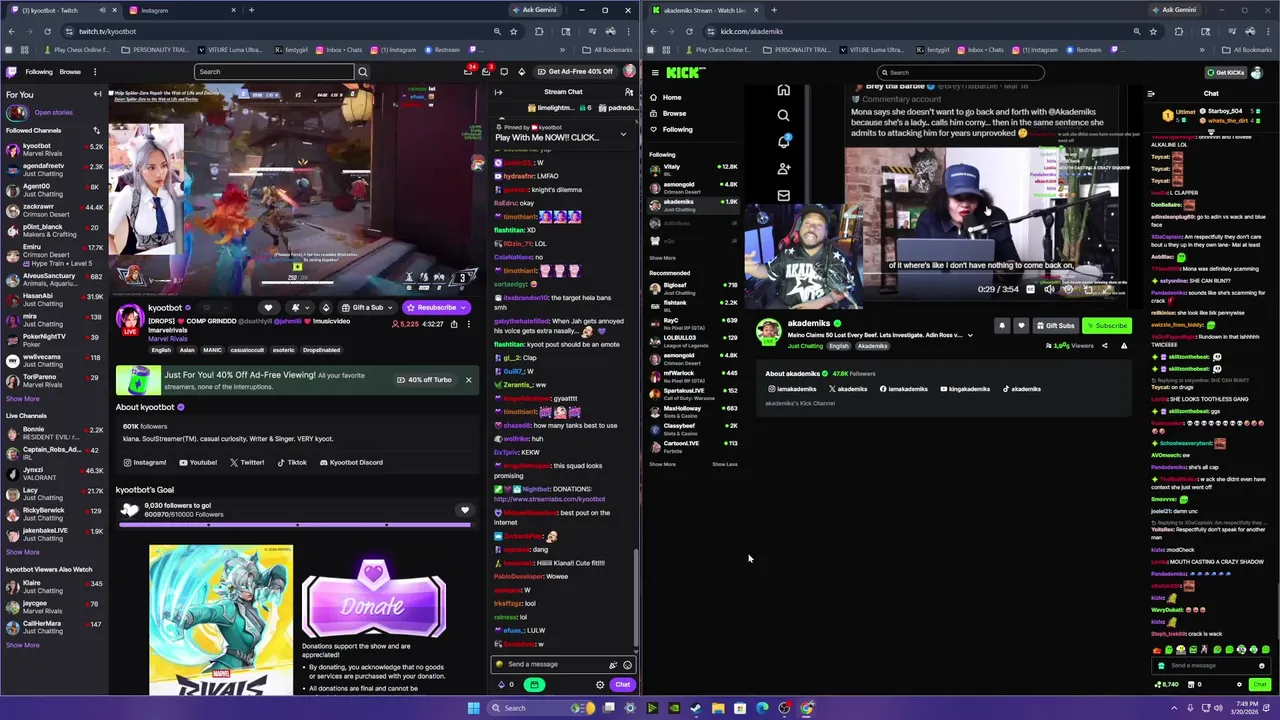Image resolution: width=1280 pixels, height=720 pixels.
Task: Open Twitch Following tab
Action: [x=39, y=72]
